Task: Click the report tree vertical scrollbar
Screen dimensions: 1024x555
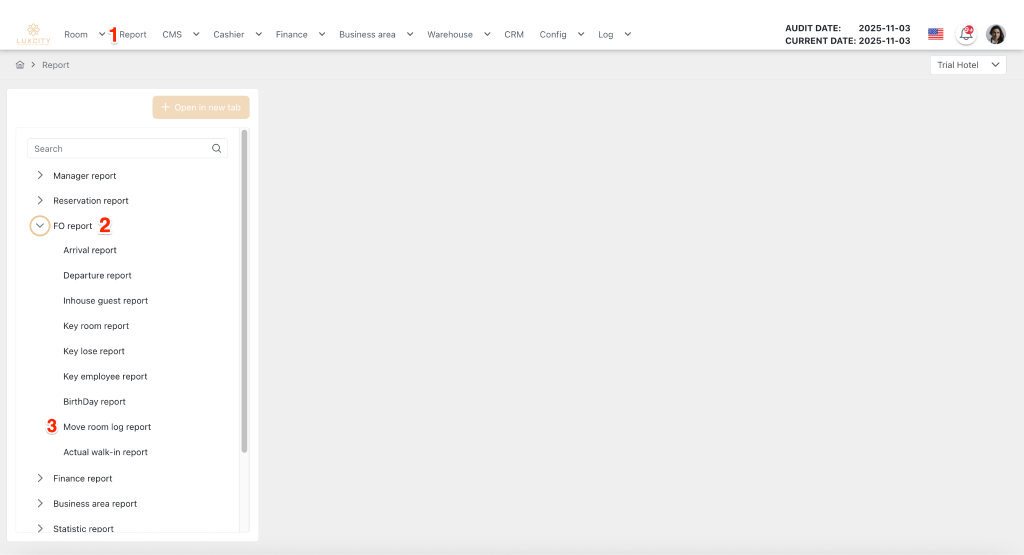Action: click(244, 290)
